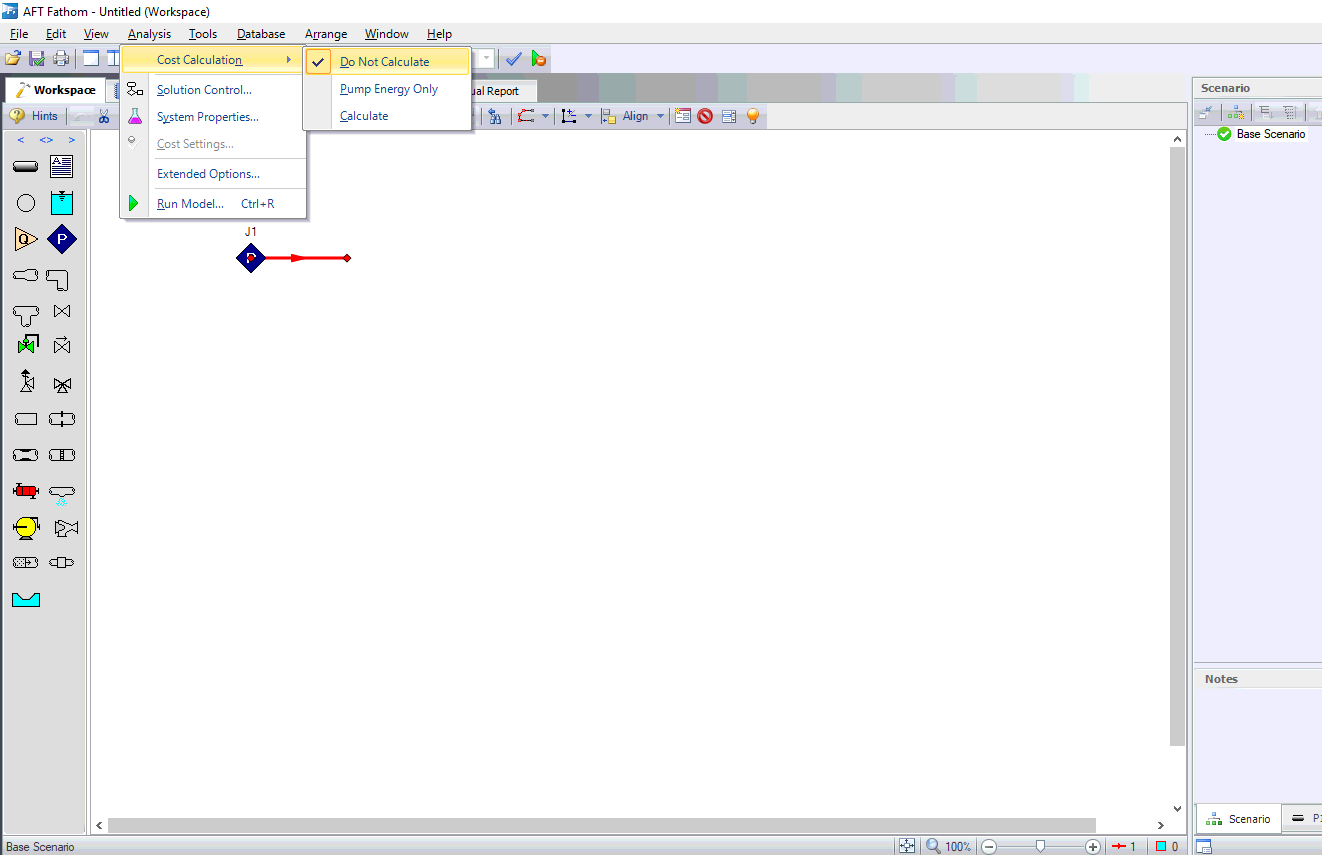Click the horizontal scrollbar right arrow
1322x855 pixels.
(x=1161, y=826)
